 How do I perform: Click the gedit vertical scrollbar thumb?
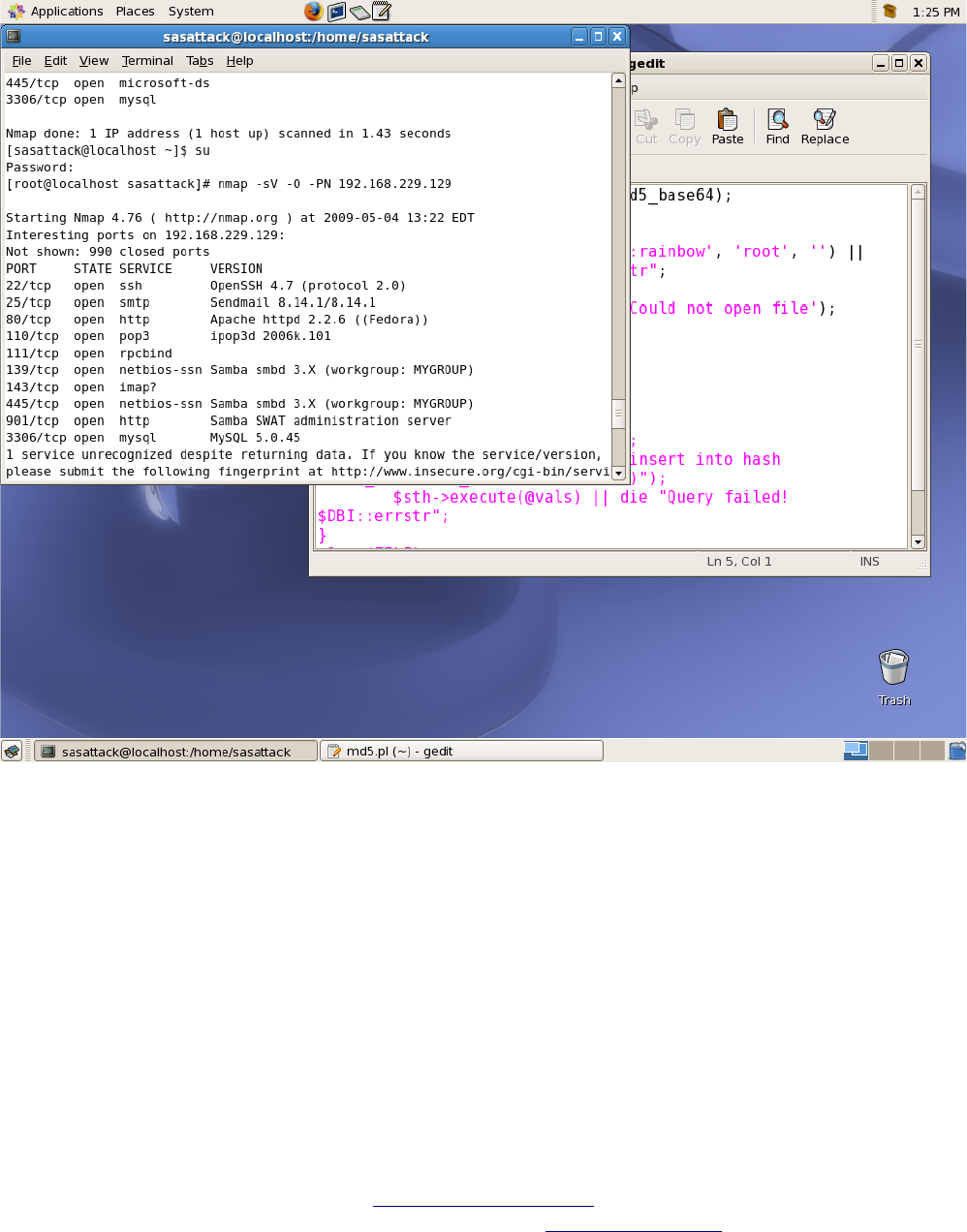click(918, 344)
